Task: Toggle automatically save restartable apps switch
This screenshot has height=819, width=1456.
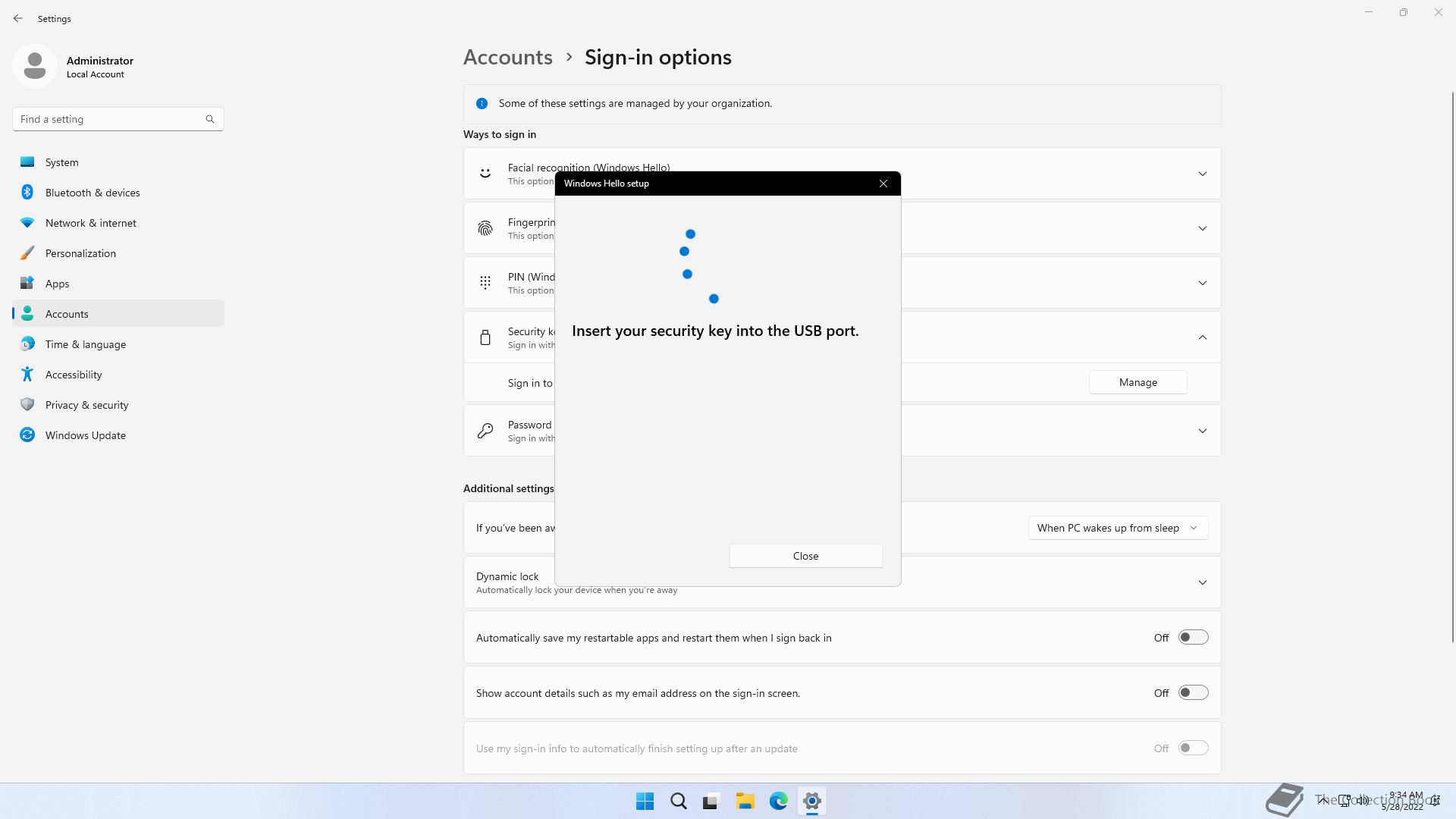Action: 1193,638
